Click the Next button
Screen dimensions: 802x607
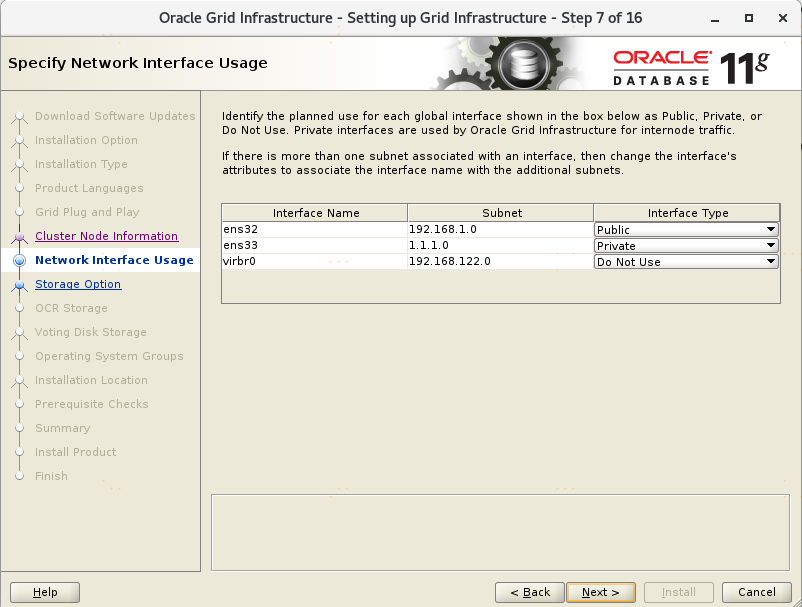pyautogui.click(x=600, y=592)
